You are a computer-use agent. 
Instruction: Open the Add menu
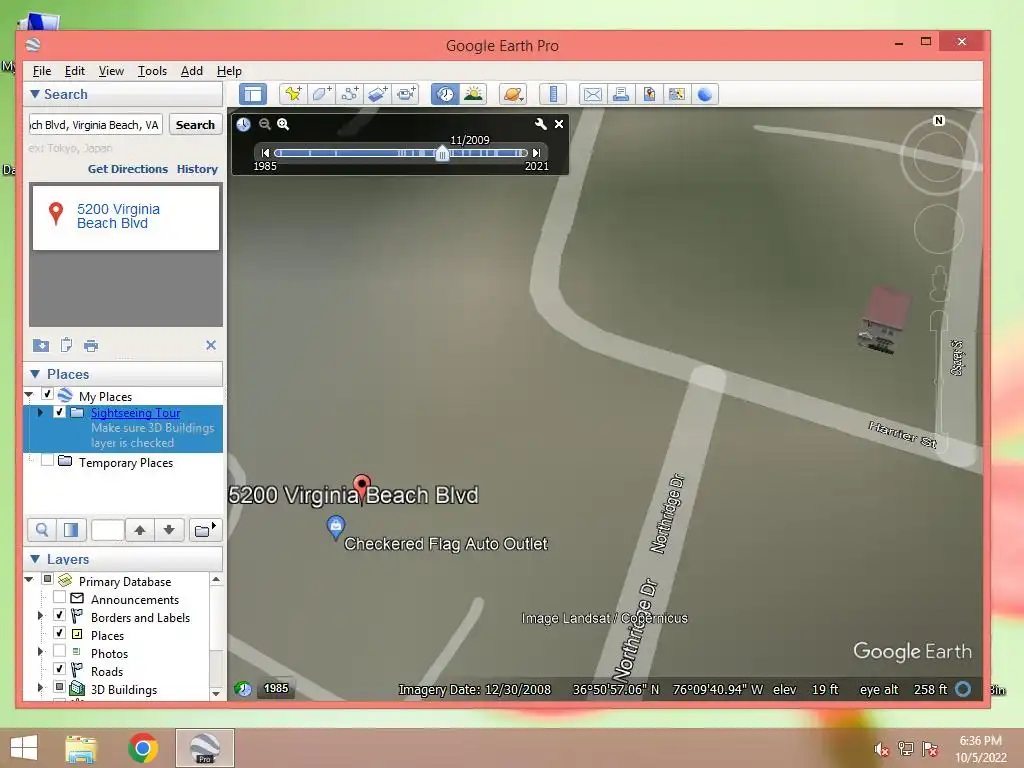(x=191, y=71)
